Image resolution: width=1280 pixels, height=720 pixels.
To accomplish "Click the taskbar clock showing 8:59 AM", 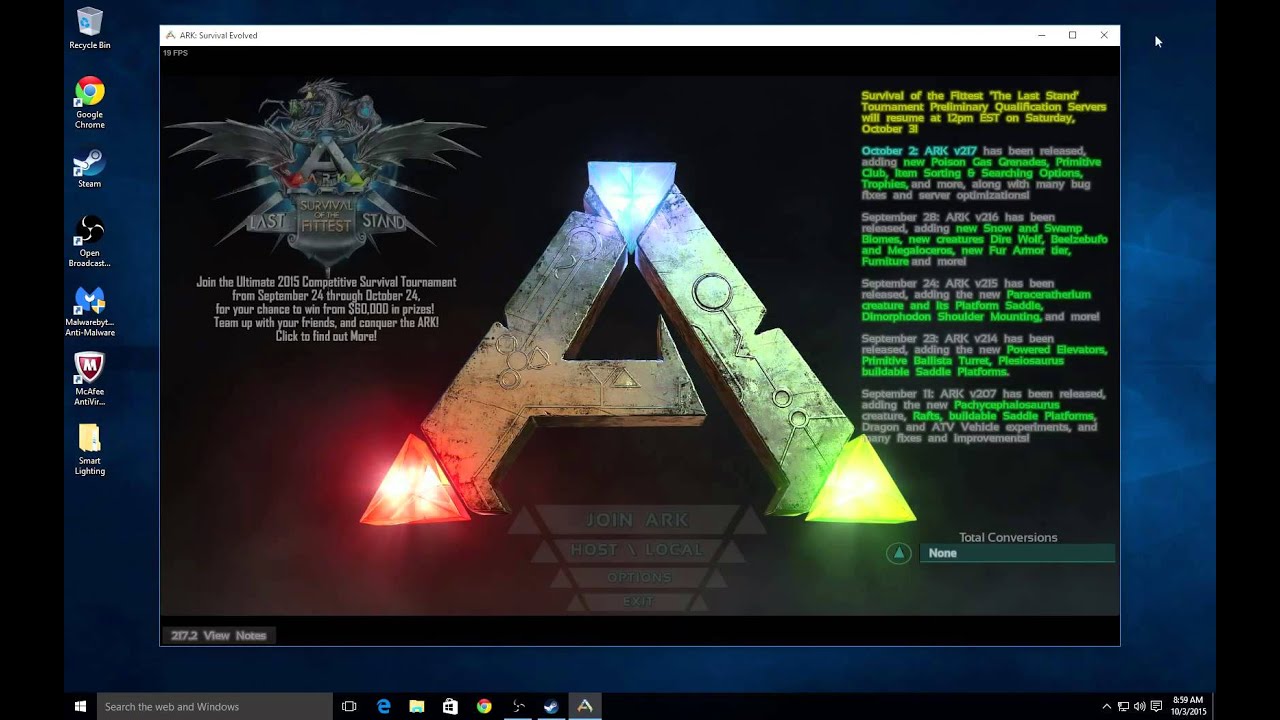I will 1188,706.
